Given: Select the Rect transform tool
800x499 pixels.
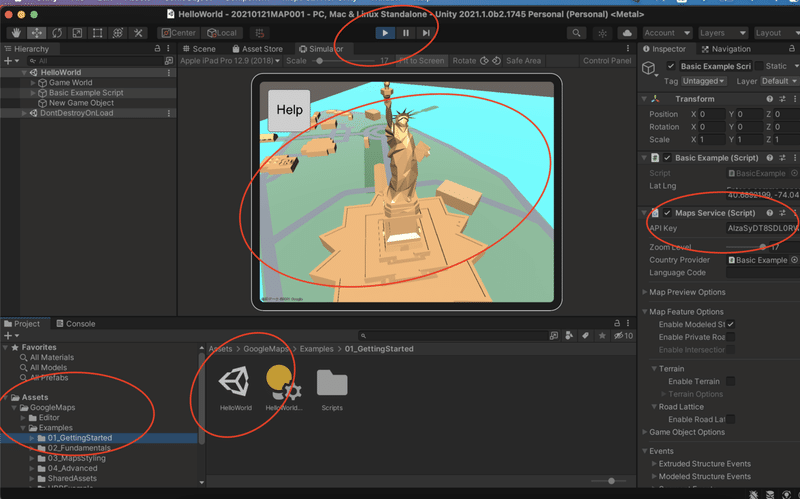Looking at the screenshot, I should click(x=97, y=33).
